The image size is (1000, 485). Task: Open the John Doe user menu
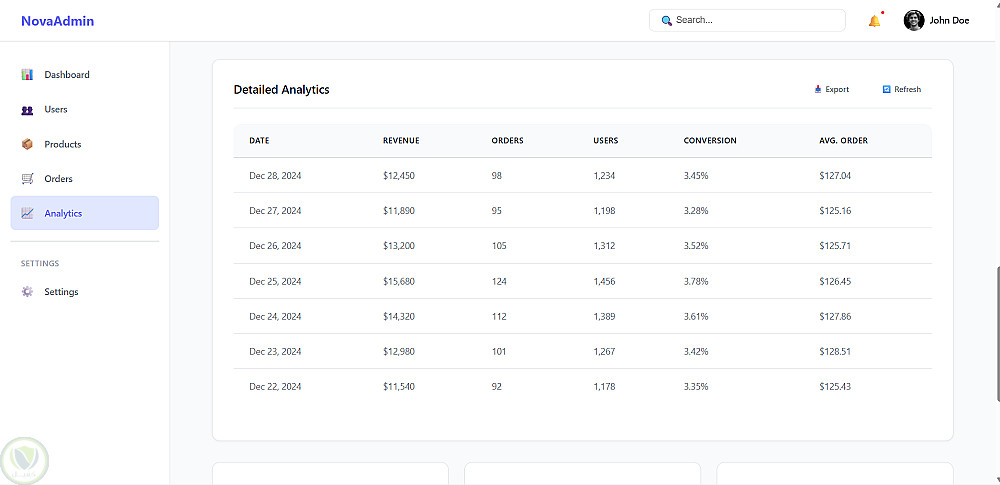[949, 20]
